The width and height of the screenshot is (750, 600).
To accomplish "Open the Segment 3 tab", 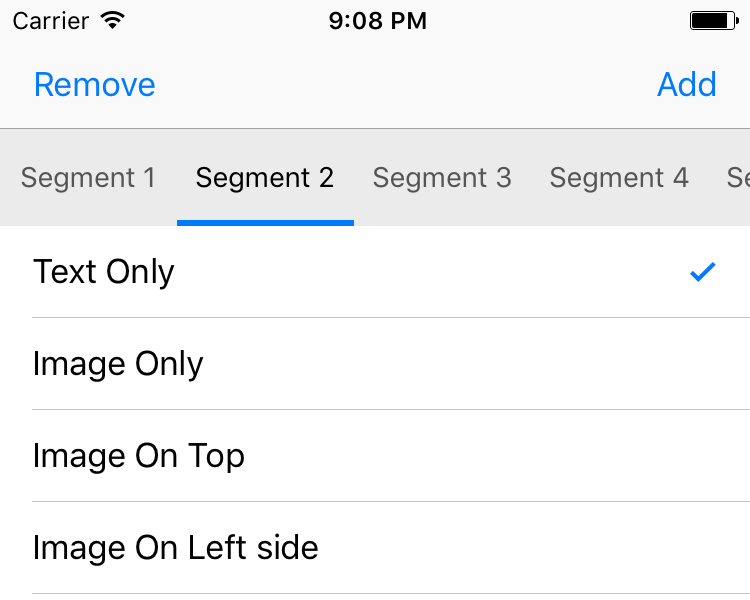I will 442,178.
